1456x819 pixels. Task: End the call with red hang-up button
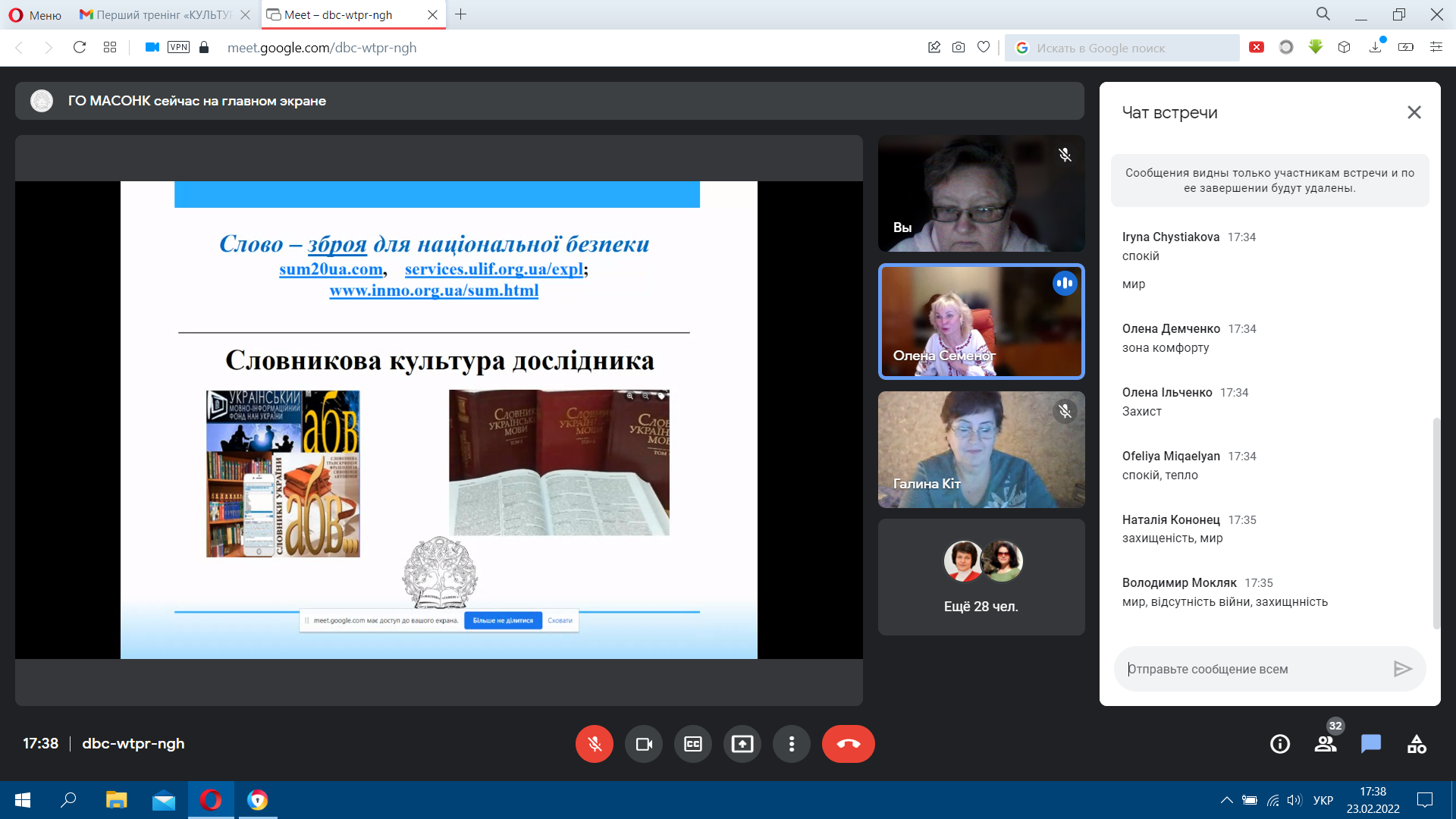tap(848, 744)
